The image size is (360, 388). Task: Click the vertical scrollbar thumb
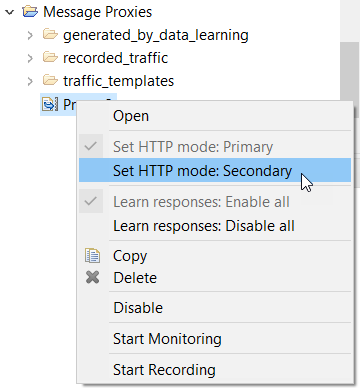[x=349, y=72]
